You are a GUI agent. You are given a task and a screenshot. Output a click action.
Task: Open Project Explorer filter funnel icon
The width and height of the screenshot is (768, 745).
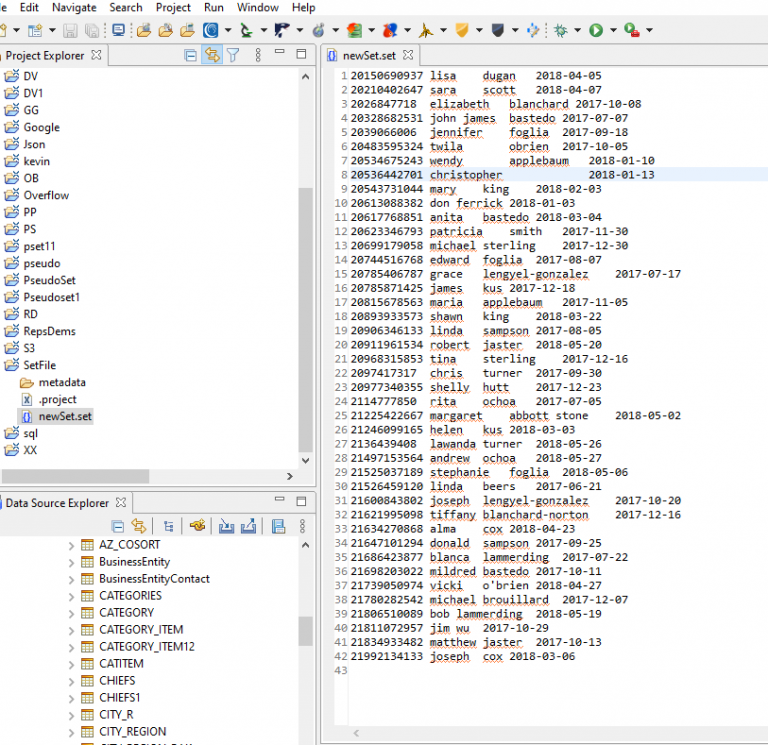(x=233, y=55)
